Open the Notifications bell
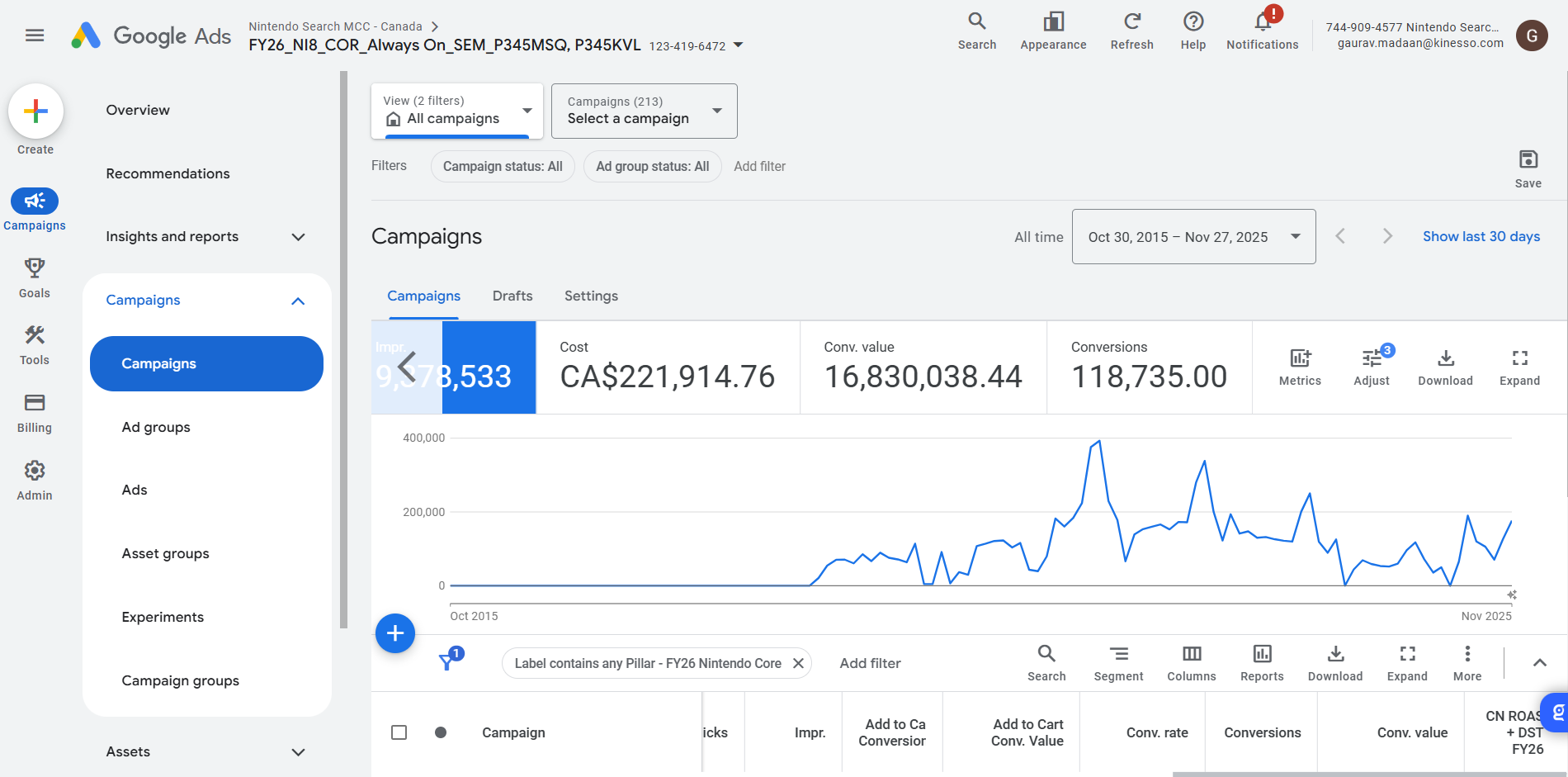1568x777 pixels. (1262, 22)
